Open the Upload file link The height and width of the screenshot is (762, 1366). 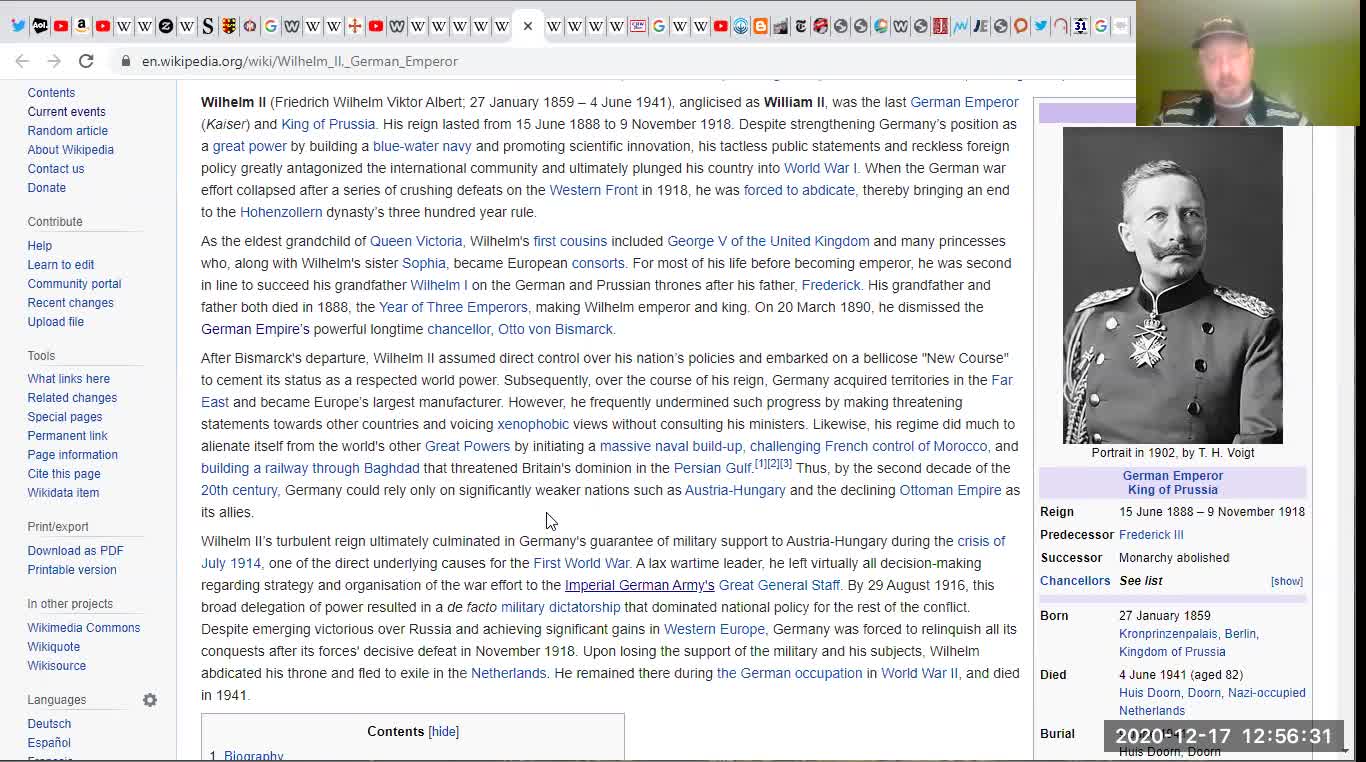(55, 322)
